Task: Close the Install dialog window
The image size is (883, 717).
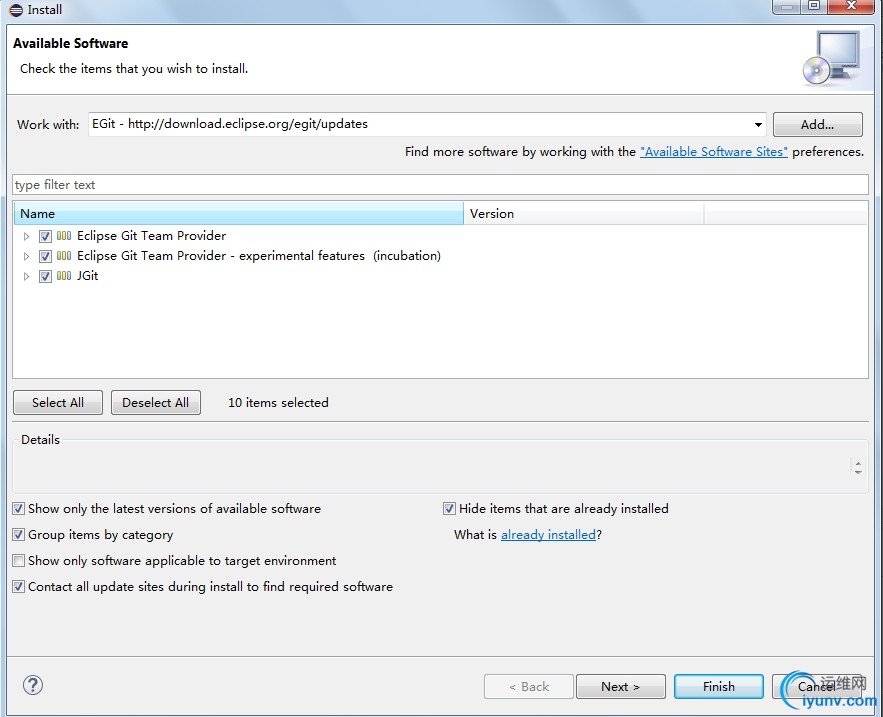Action: click(x=853, y=6)
